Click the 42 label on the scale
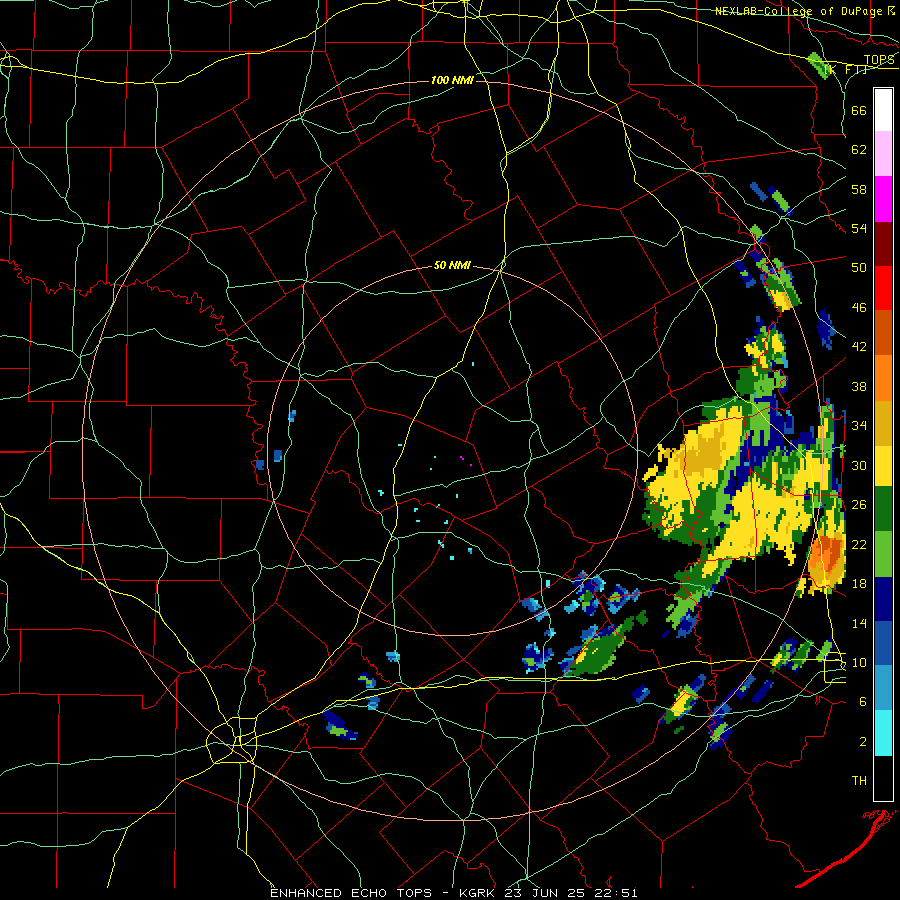900x900 pixels. click(x=859, y=347)
